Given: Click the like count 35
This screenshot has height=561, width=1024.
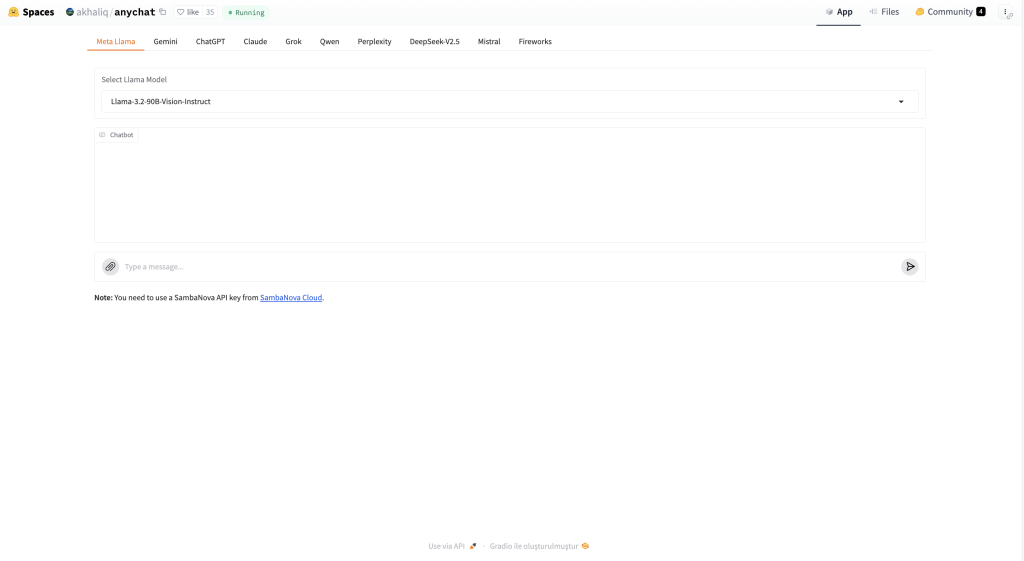Looking at the screenshot, I should pos(210,12).
